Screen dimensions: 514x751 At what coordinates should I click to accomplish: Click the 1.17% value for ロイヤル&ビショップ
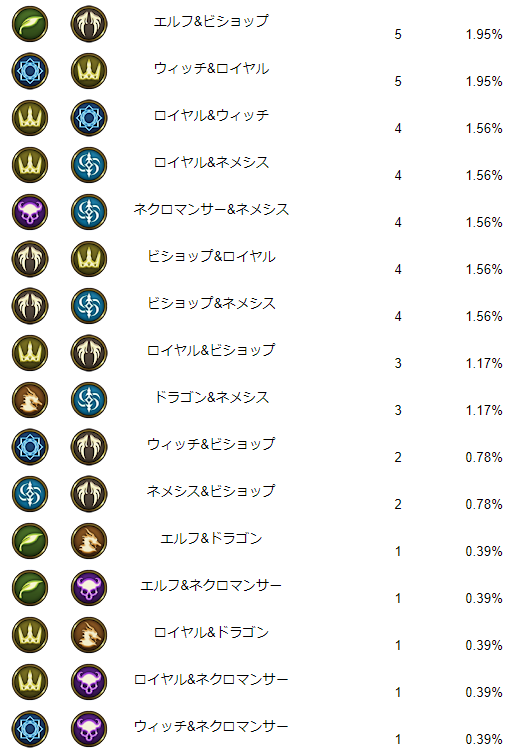(484, 364)
